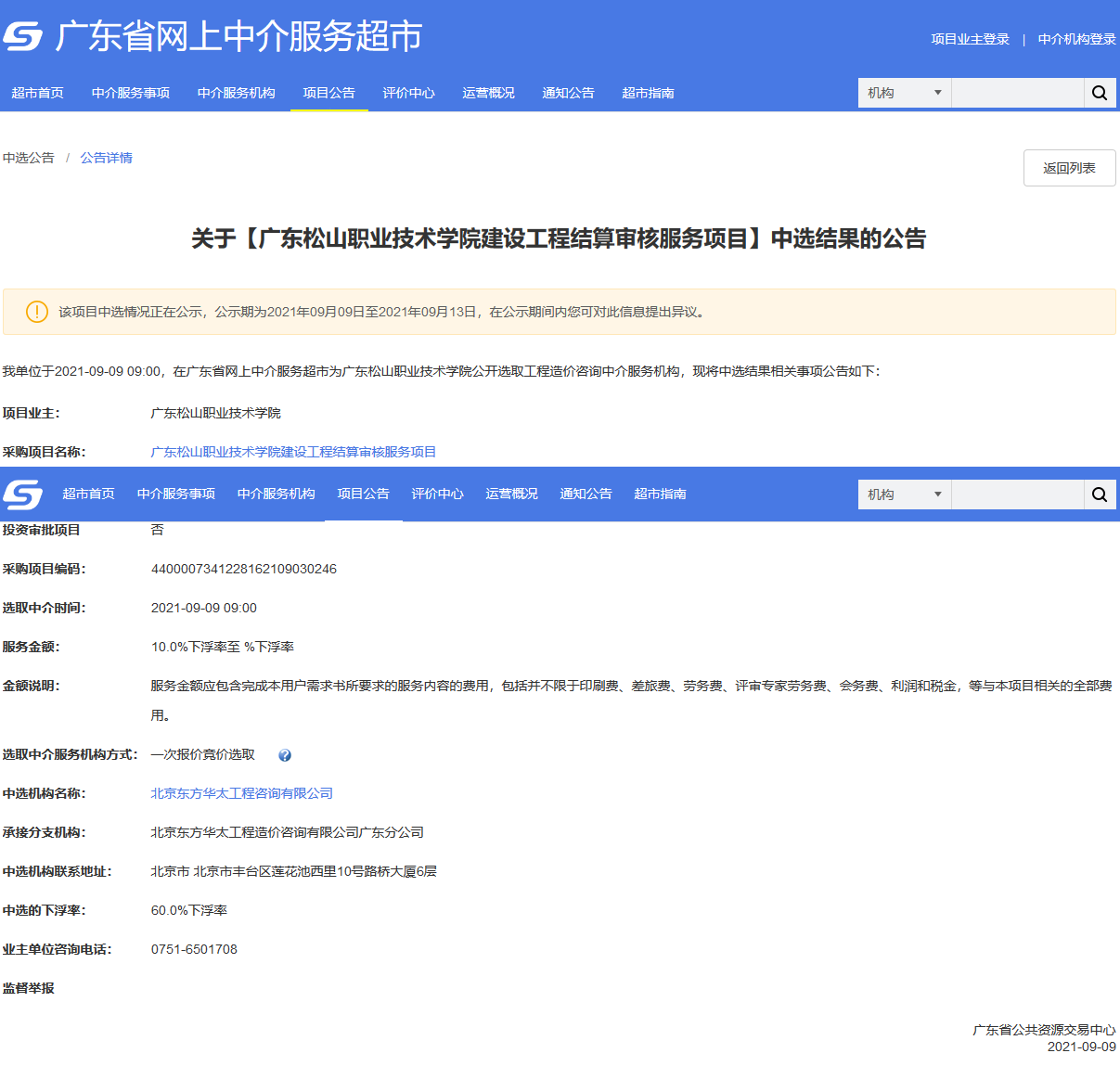The width and height of the screenshot is (1120, 1079).
Task: Click the 监督举报 label
Action: coord(29,988)
